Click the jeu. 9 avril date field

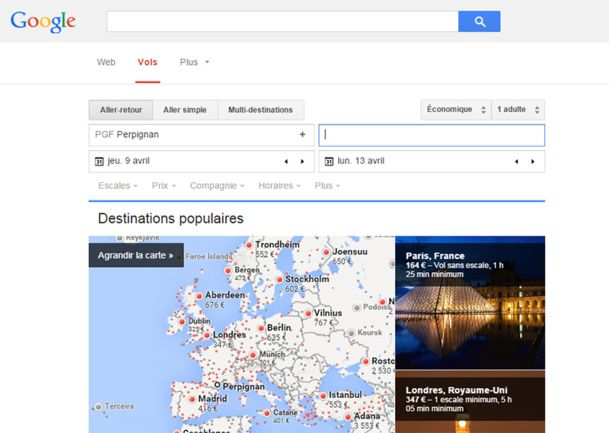point(201,161)
